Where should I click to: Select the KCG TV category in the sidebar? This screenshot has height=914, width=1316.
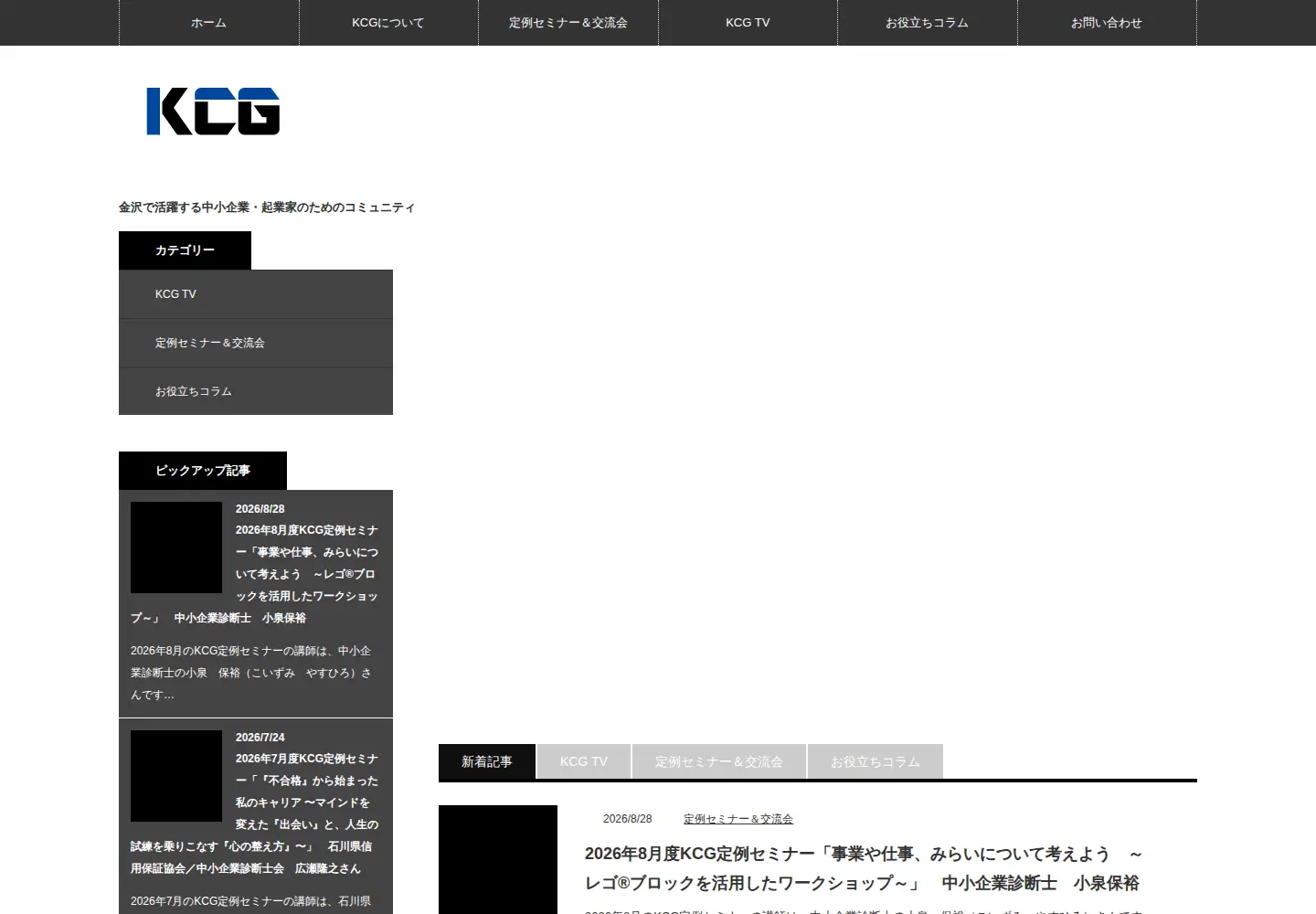coord(256,294)
